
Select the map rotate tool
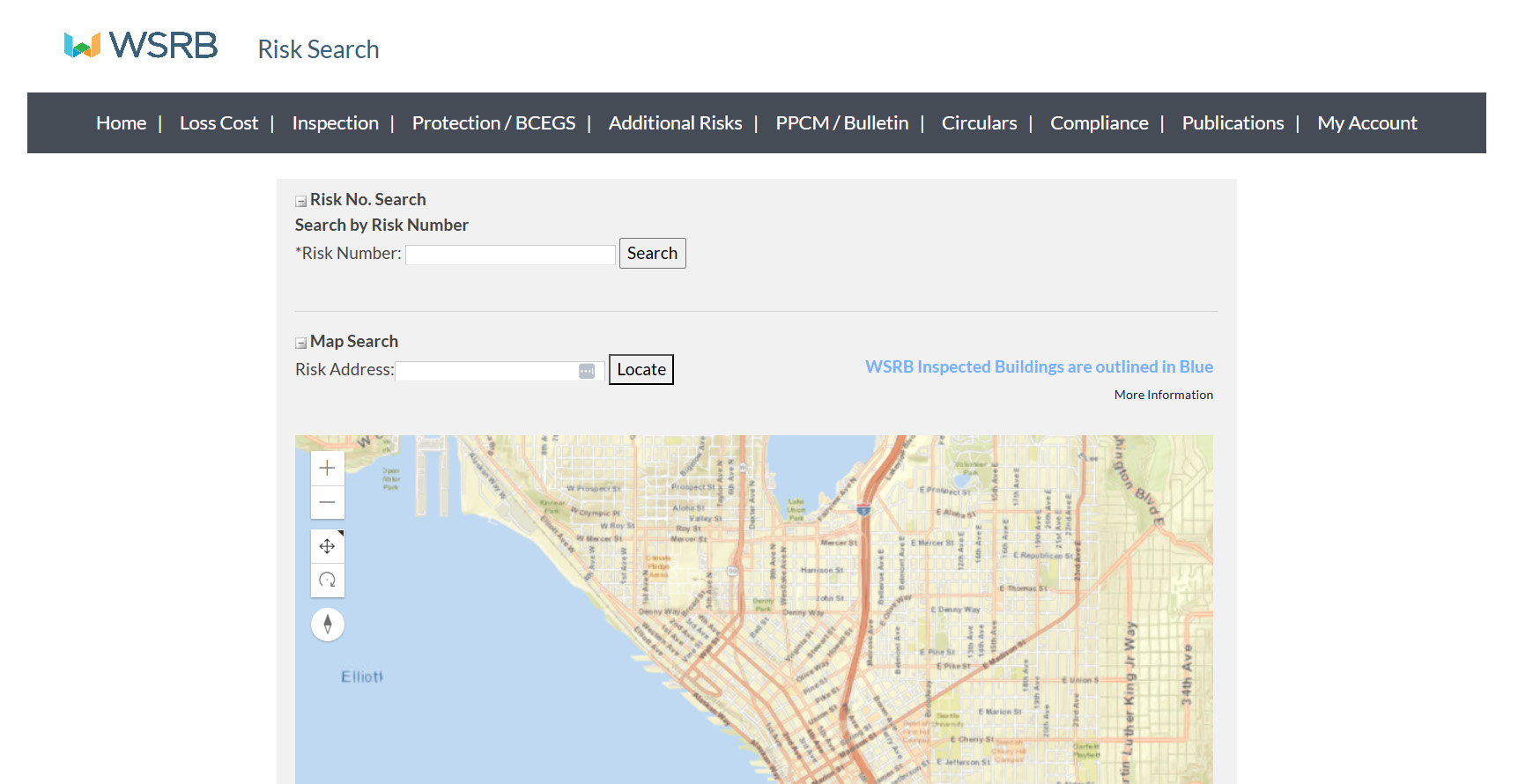pos(327,580)
